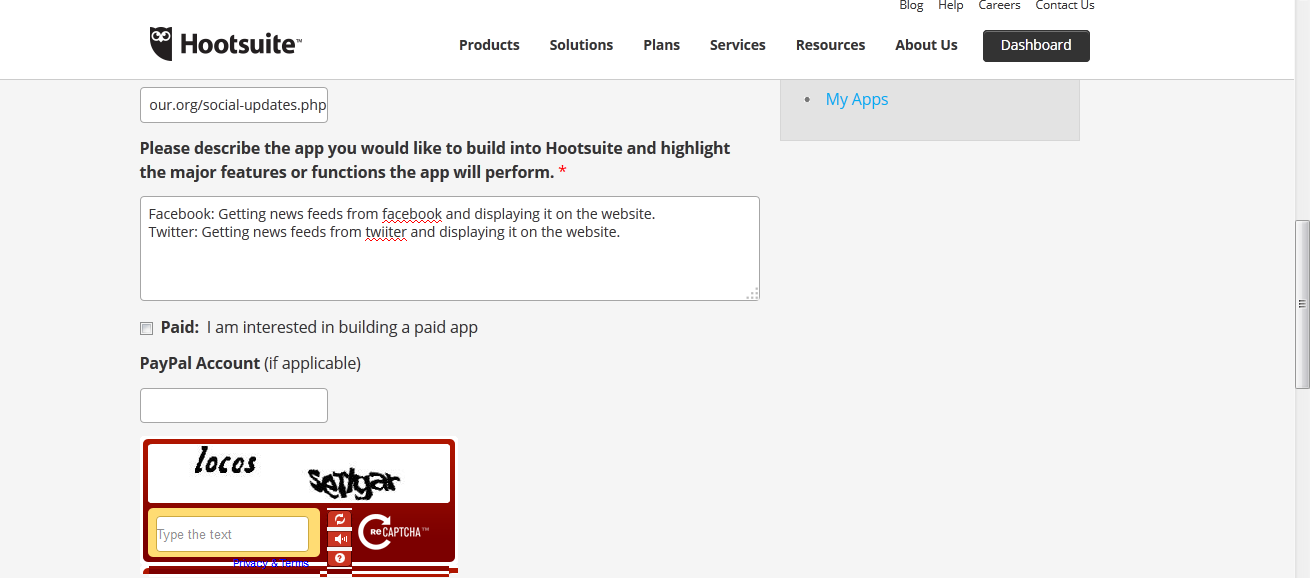1310x578 pixels.
Task: Open the My Apps link
Action: (857, 99)
